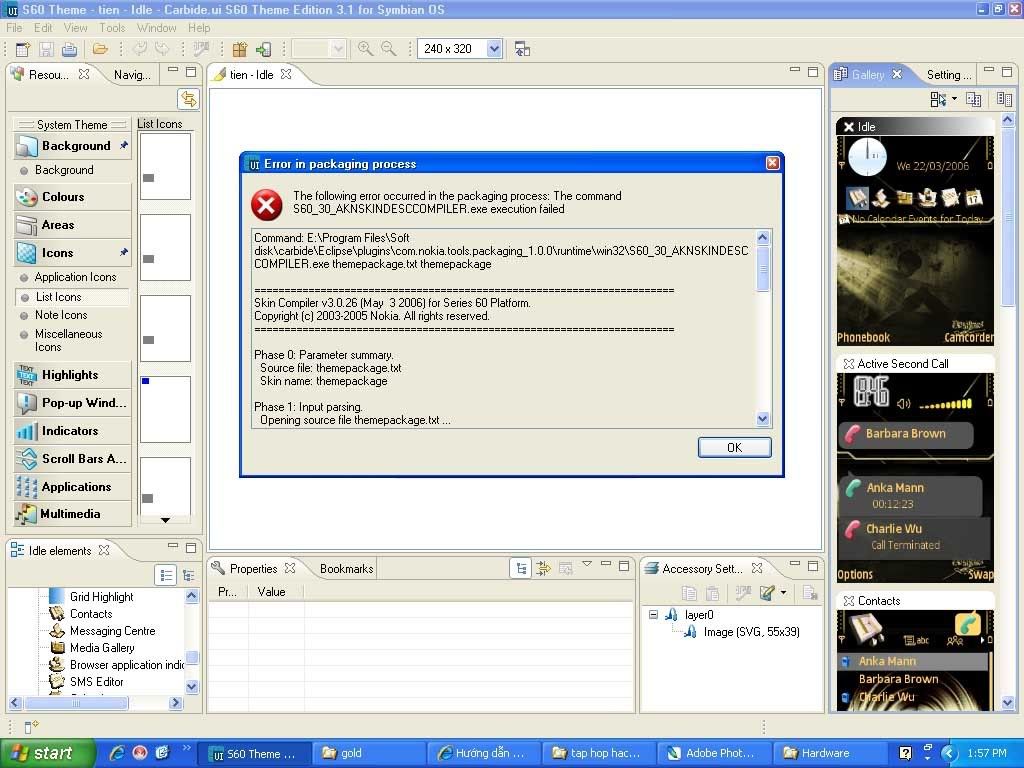Open the Applications category
The image size is (1024, 768).
(x=72, y=487)
